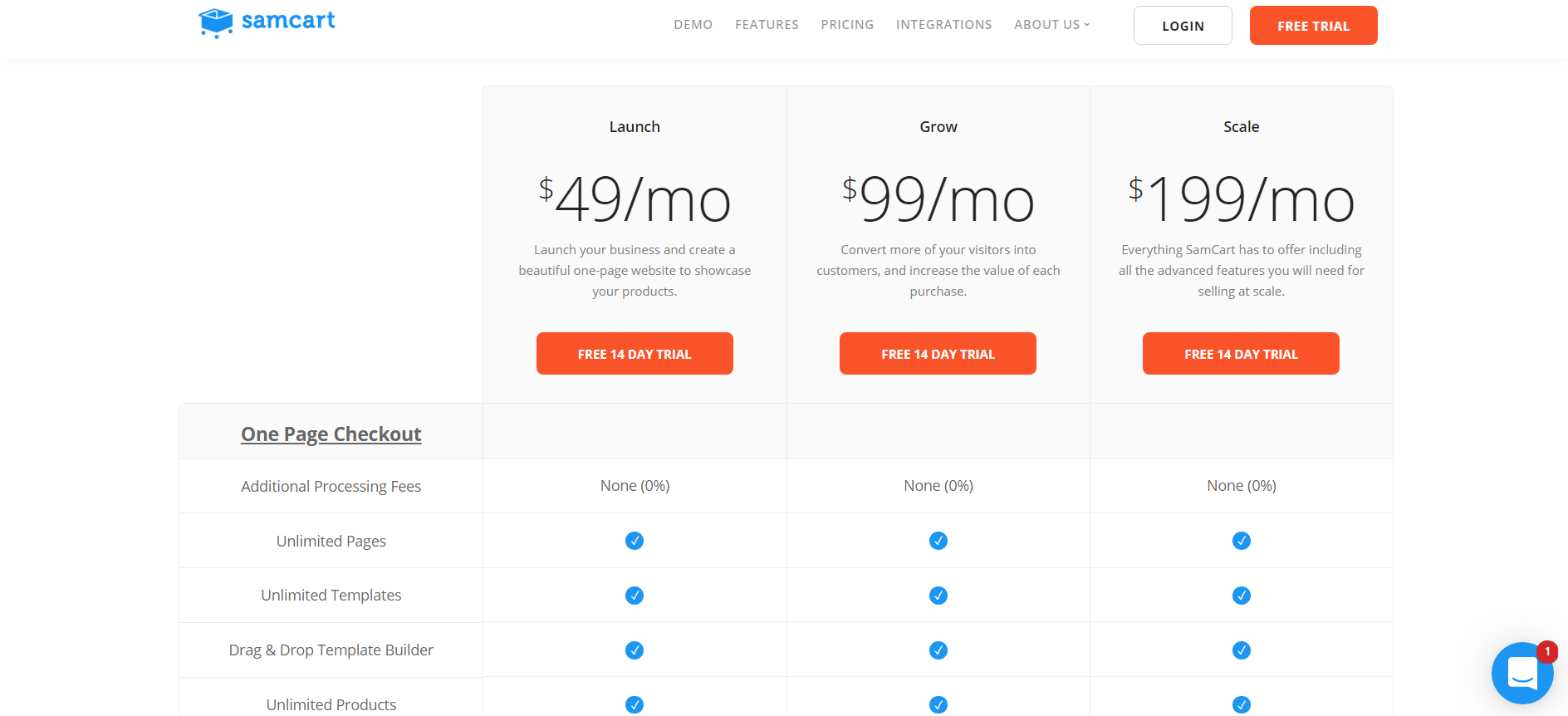Click the header Free Trial button
The width and height of the screenshot is (1568, 716).
click(1314, 26)
